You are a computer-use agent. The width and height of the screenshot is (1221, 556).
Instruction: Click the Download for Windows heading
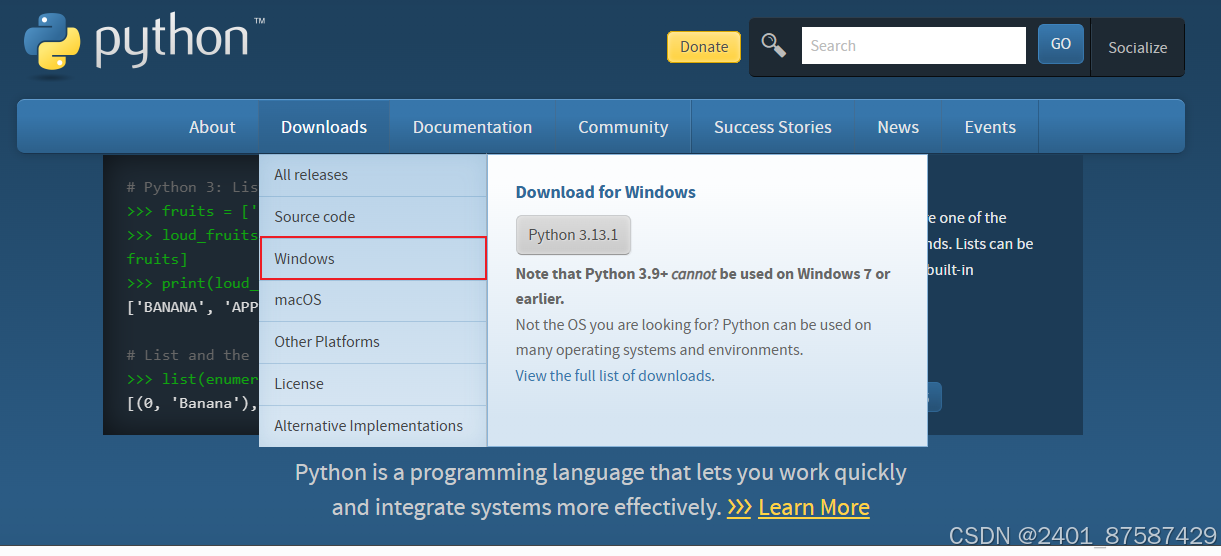point(606,192)
